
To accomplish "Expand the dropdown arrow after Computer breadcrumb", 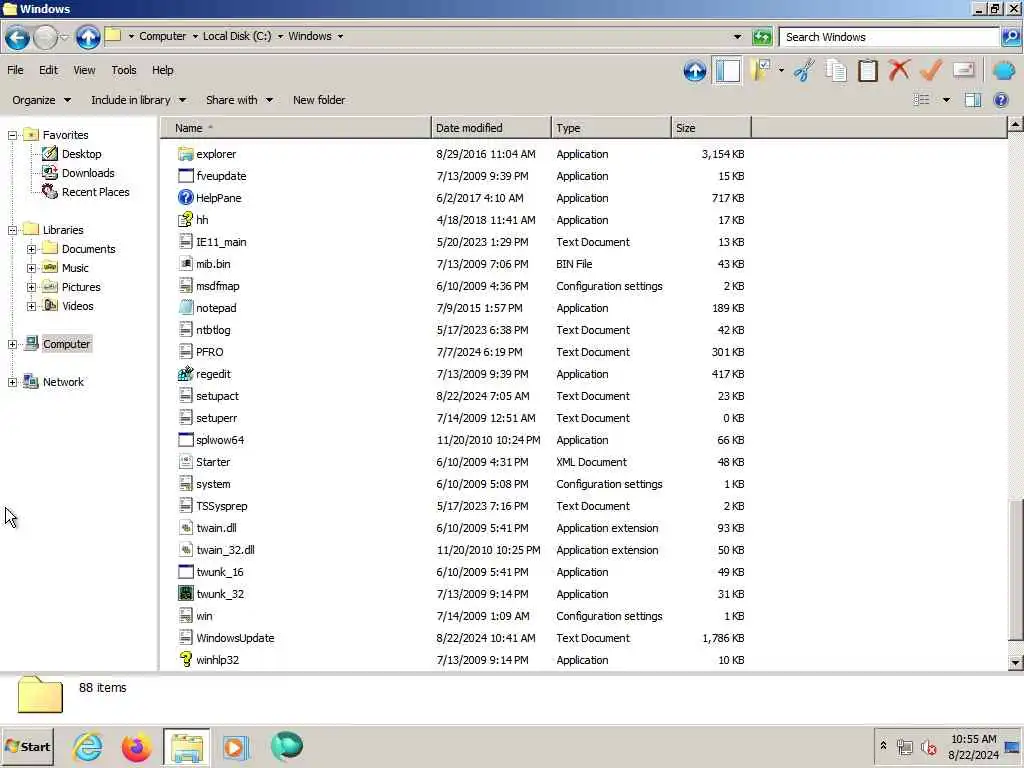I will [195, 37].
